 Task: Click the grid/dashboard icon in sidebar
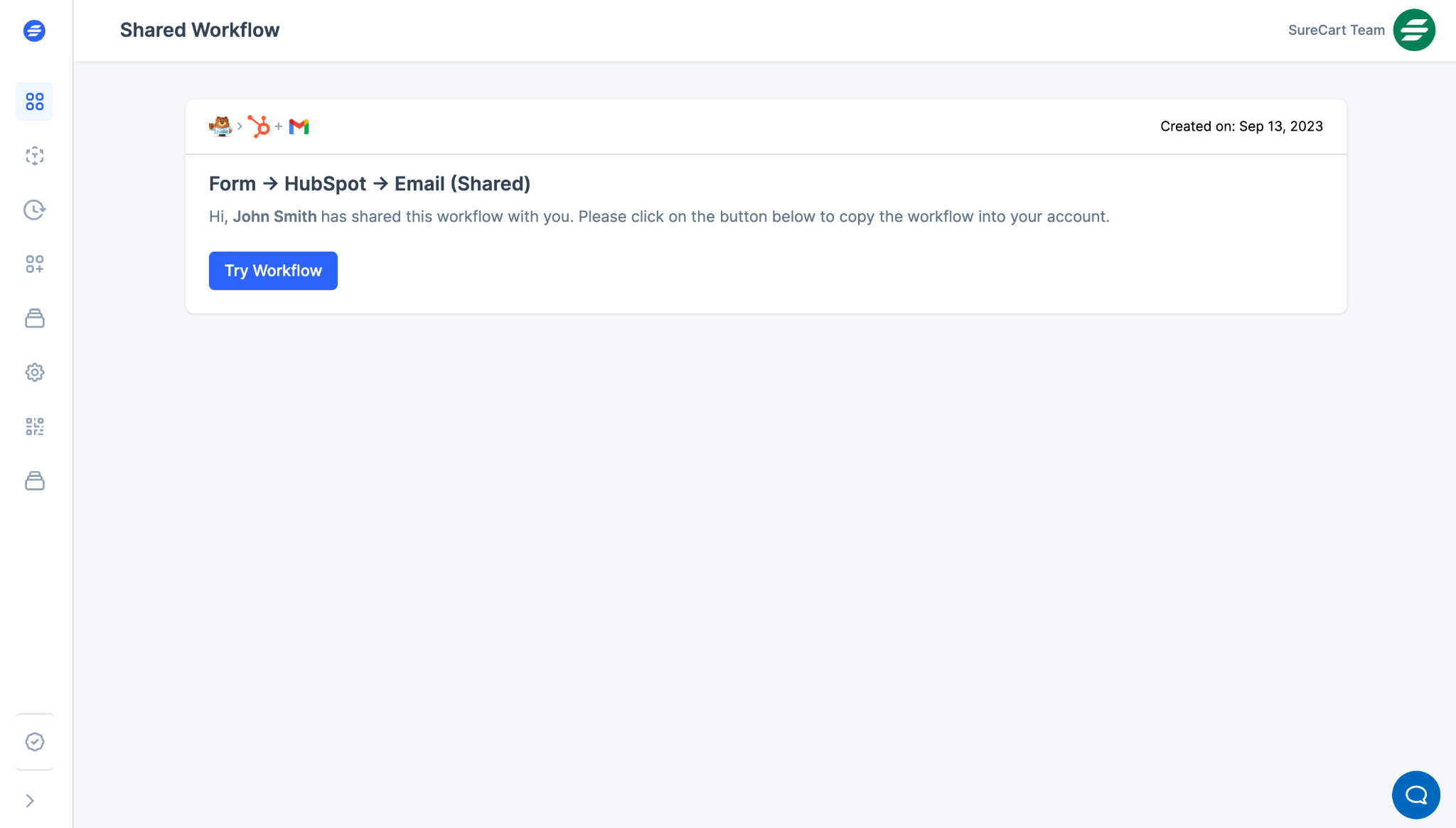35,100
